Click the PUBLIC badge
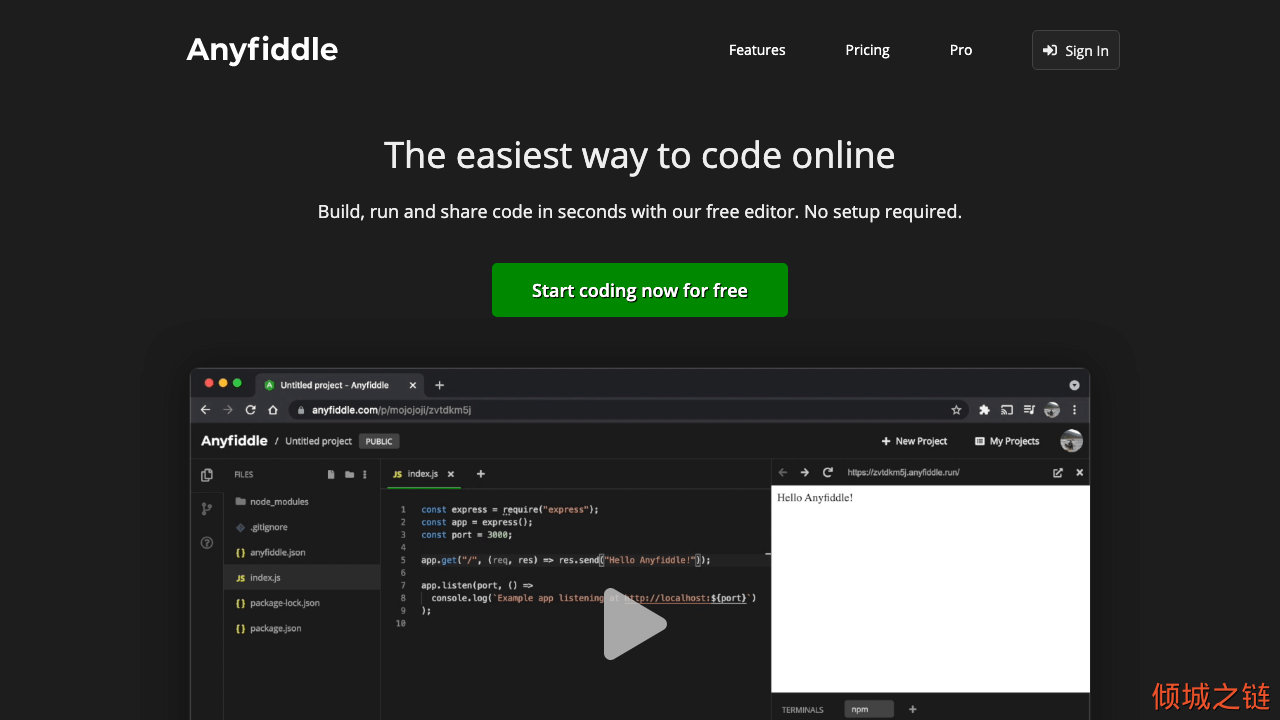Viewport: 1280px width, 720px height. pyautogui.click(x=379, y=441)
